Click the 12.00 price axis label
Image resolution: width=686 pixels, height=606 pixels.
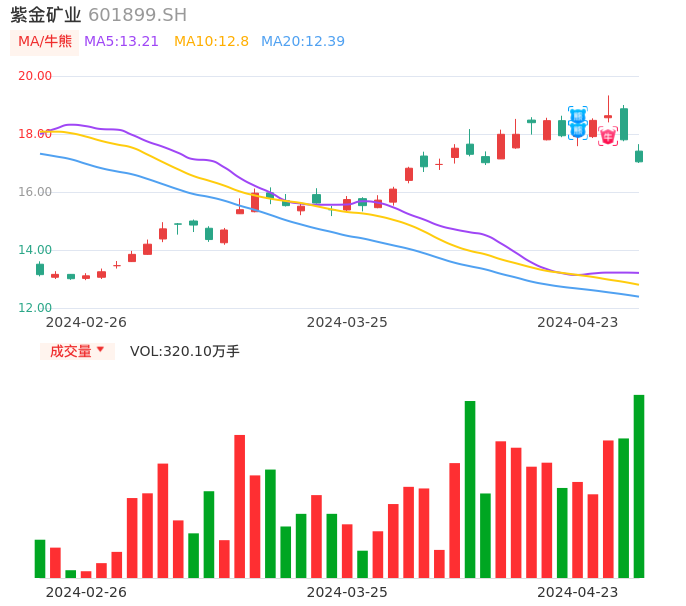[35, 308]
